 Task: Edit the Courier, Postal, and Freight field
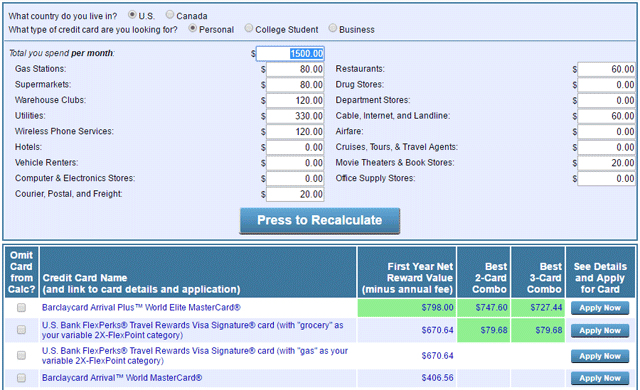point(295,194)
